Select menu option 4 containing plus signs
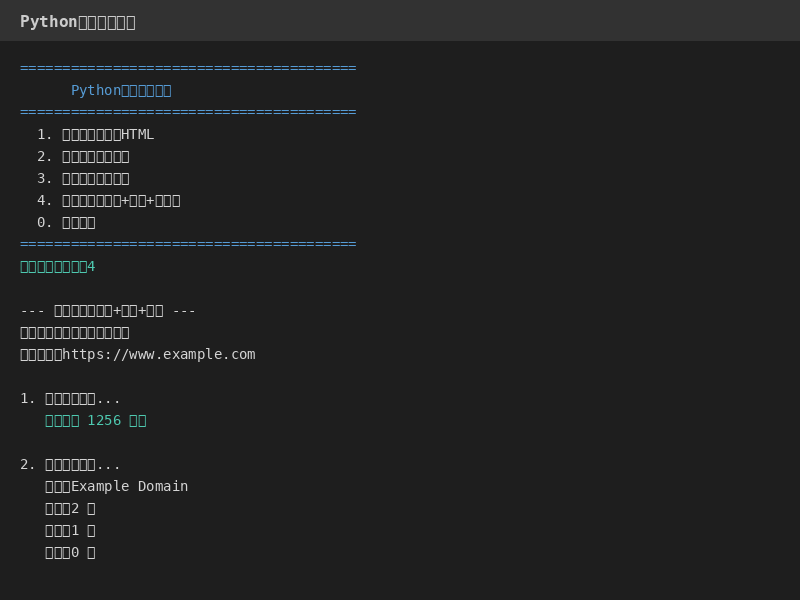This screenshot has width=800, height=600. [108, 201]
